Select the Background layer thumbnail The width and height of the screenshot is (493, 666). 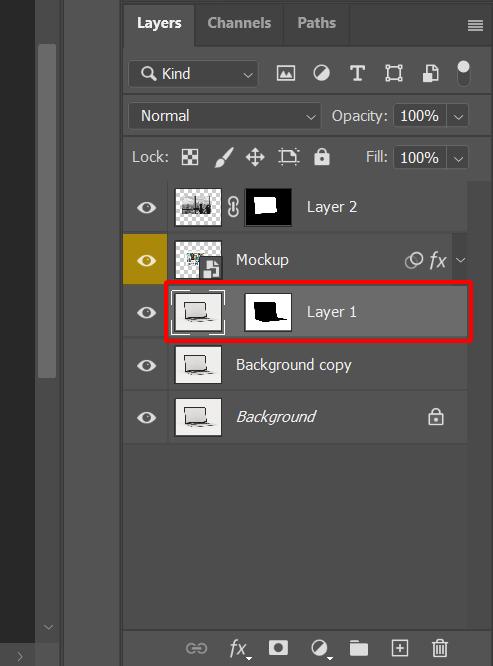pos(198,417)
